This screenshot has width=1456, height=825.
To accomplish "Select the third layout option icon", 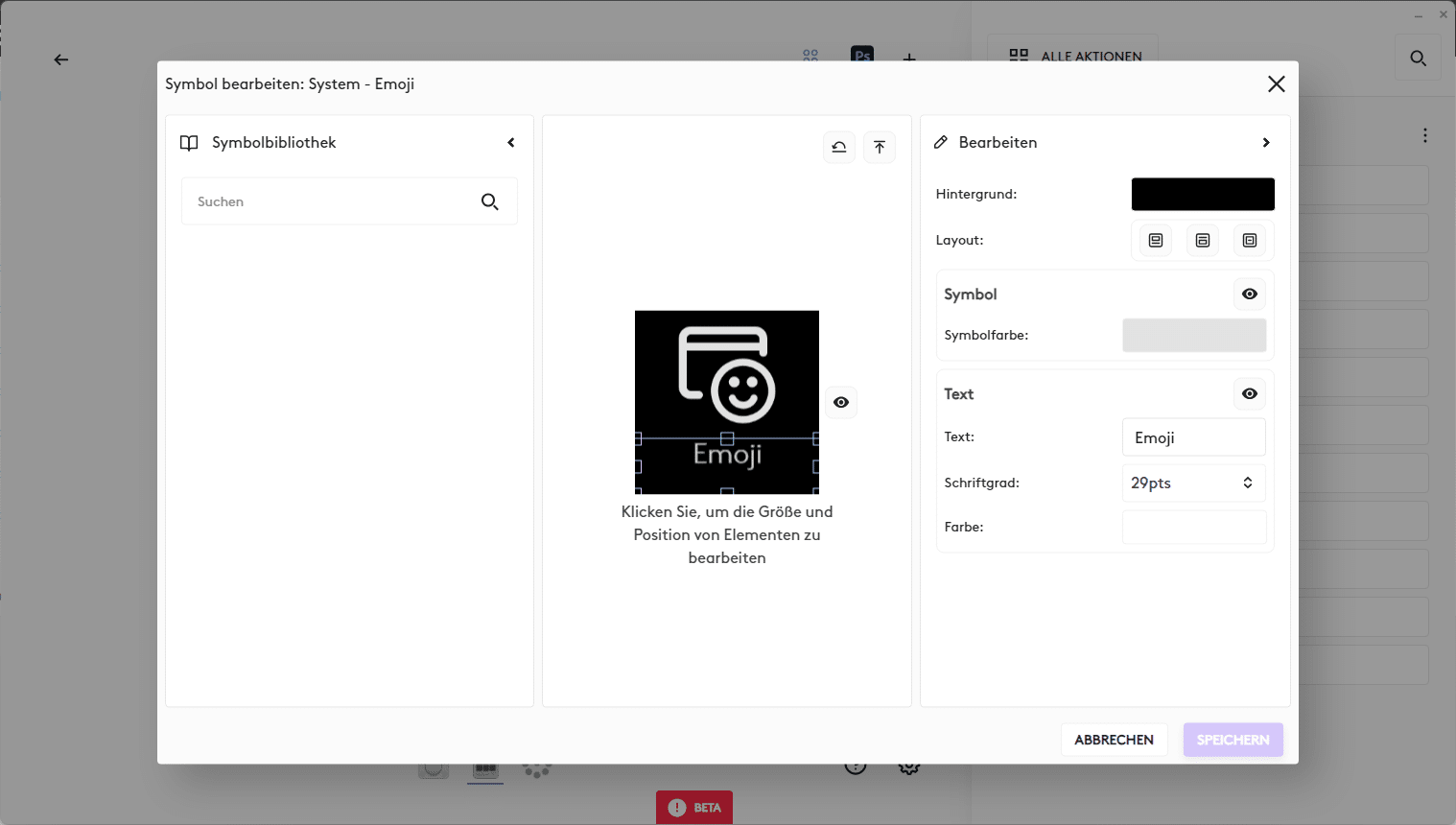I will 1250,241.
